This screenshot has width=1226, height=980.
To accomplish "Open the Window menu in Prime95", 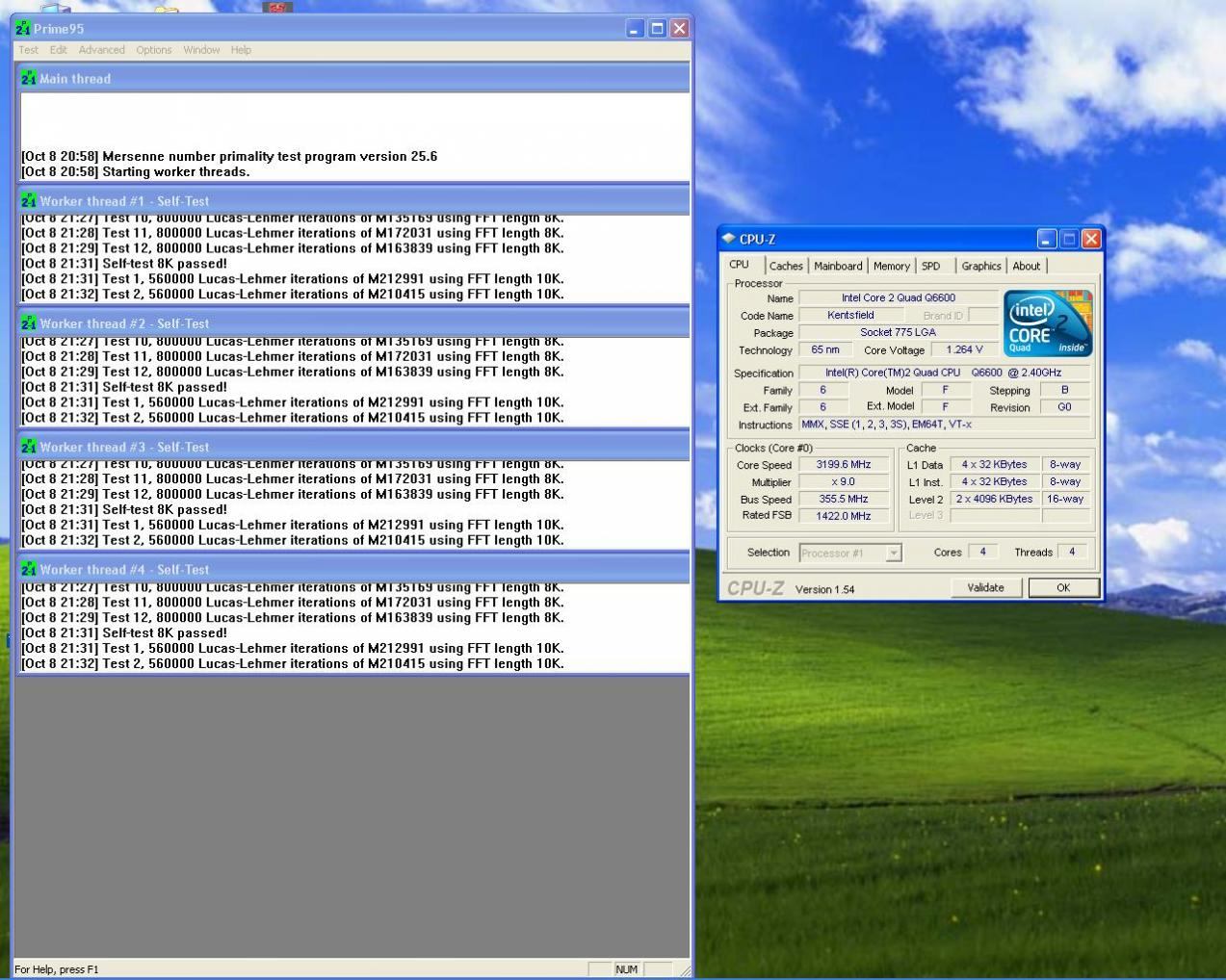I will pos(201,50).
